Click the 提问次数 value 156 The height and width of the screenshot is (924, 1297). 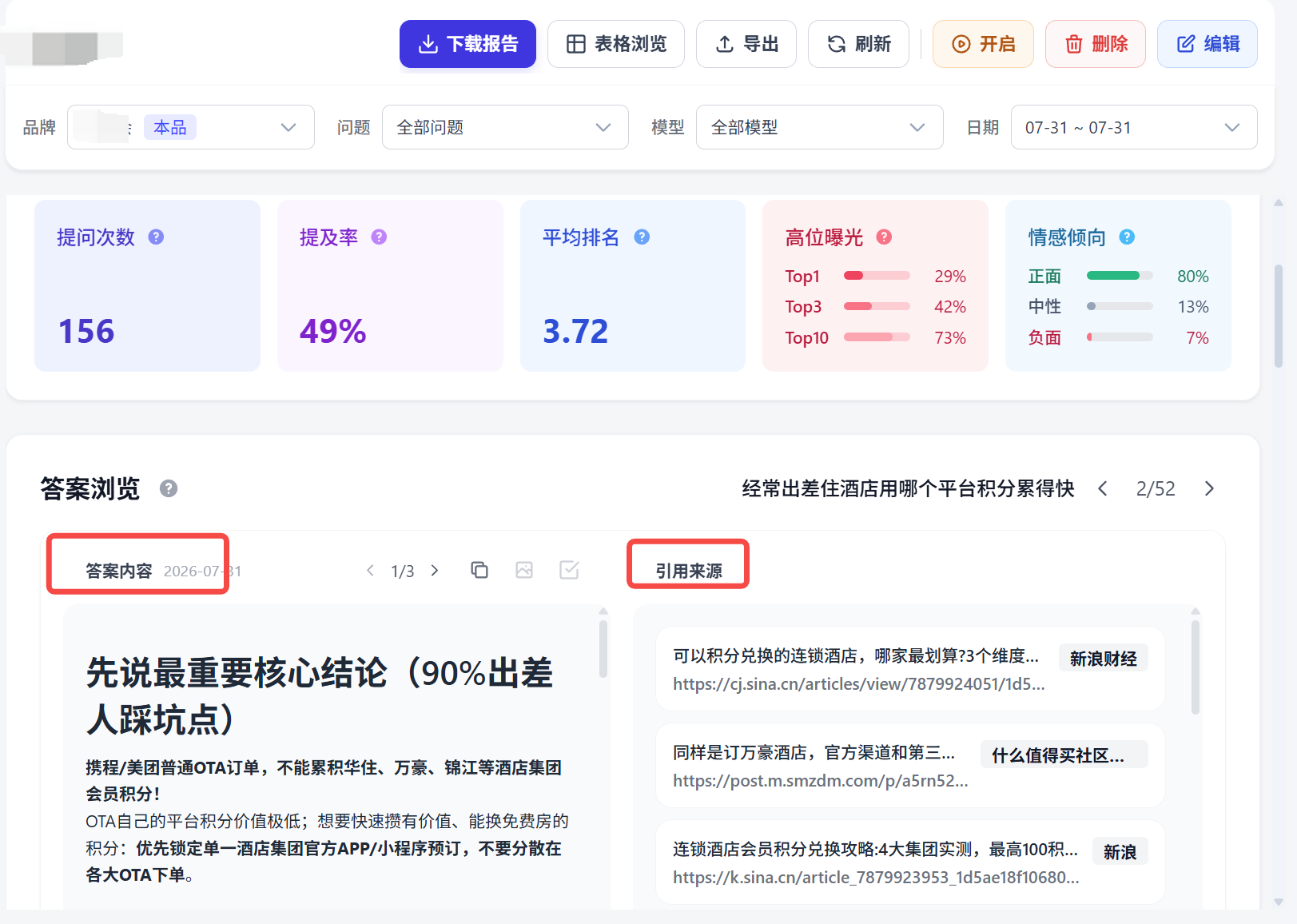click(86, 331)
